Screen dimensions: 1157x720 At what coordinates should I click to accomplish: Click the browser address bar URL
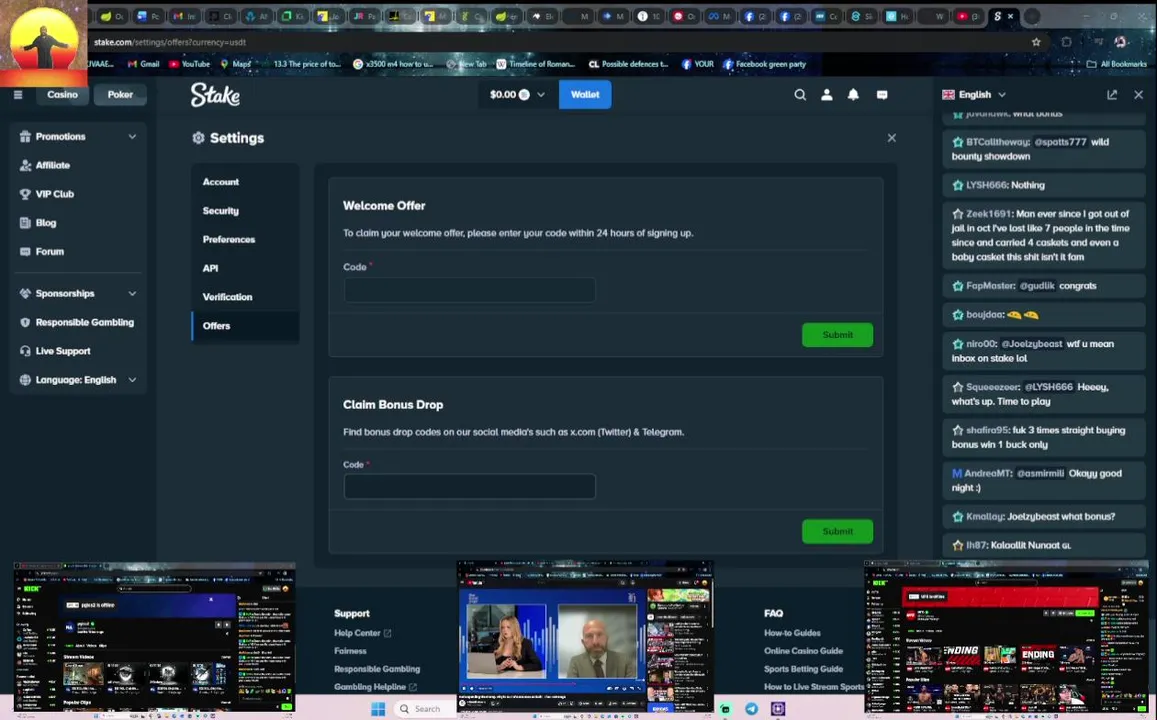tap(170, 42)
